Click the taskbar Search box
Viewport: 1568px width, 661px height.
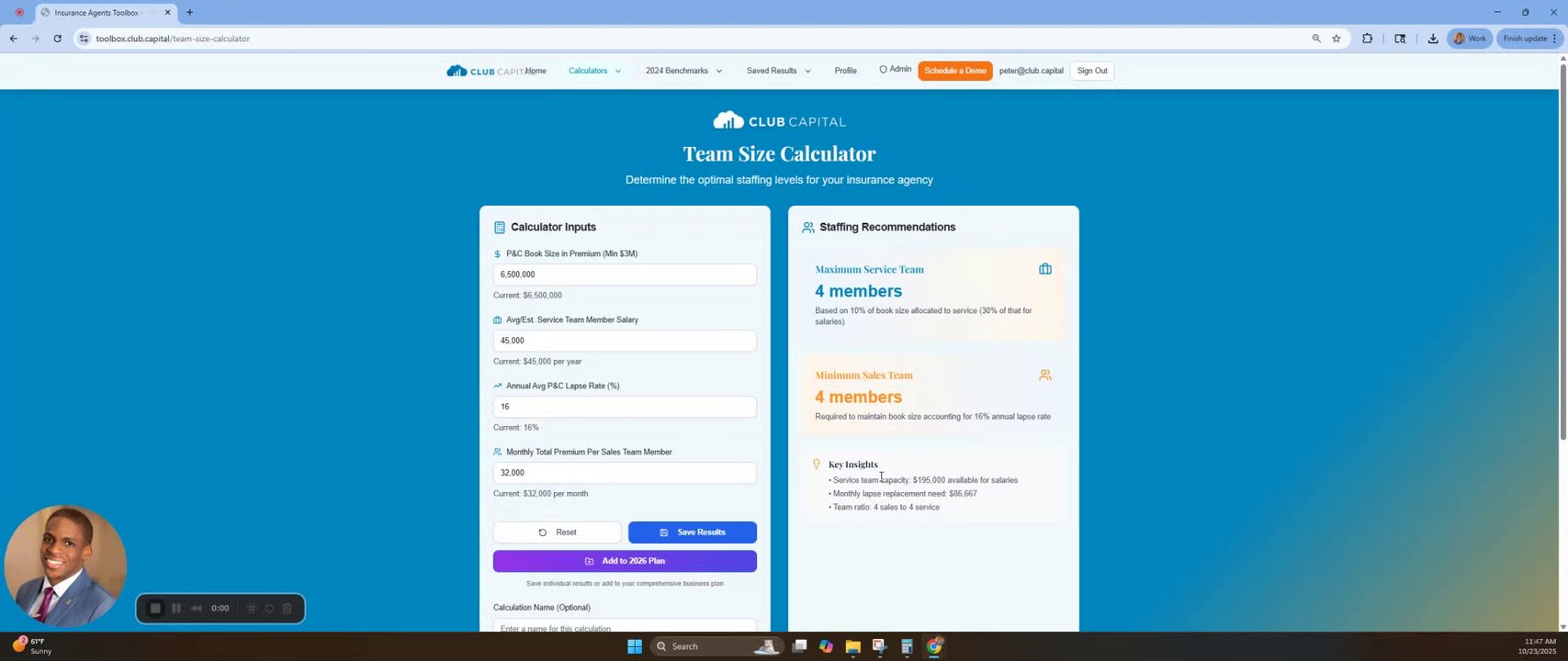[x=717, y=646]
